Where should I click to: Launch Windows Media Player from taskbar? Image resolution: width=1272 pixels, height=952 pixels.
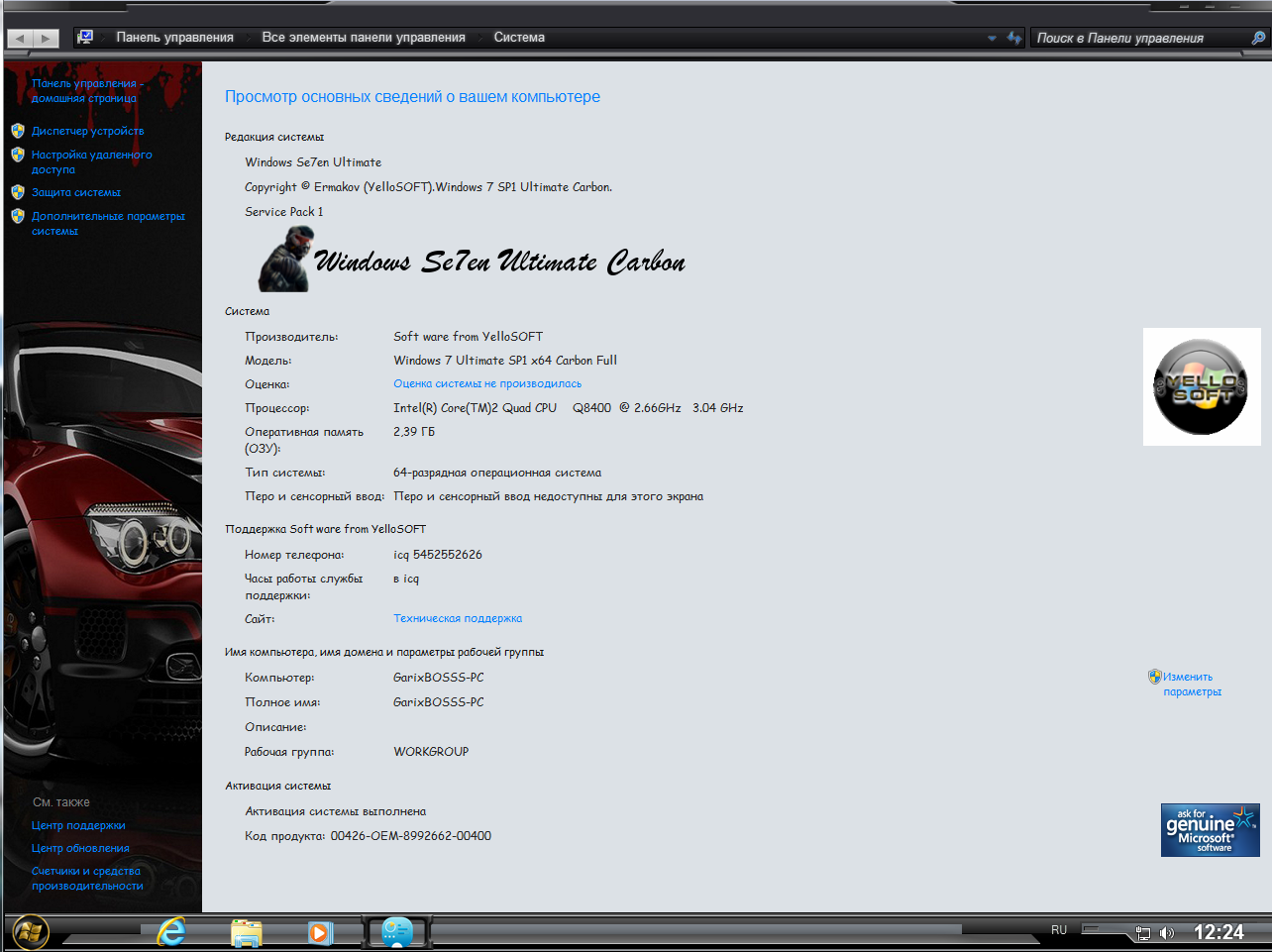320,932
